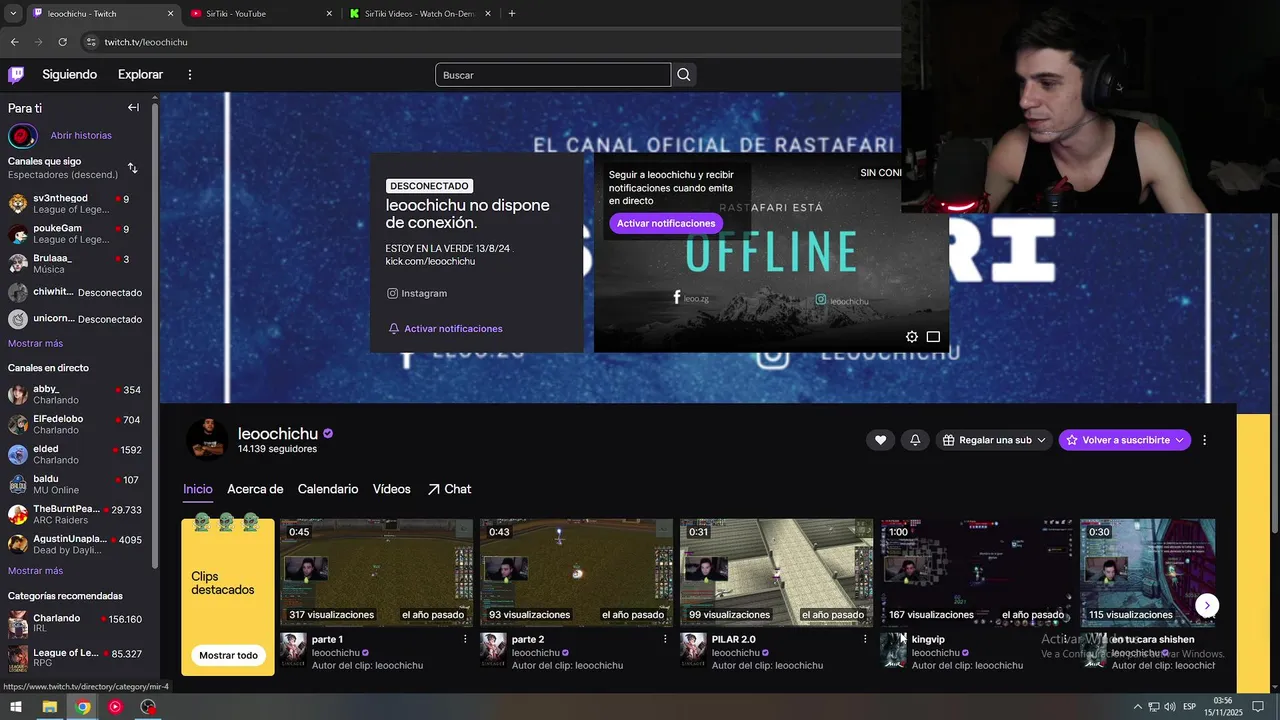The image size is (1280, 720).
Task: Open the ESP language indicator
Action: point(1189,707)
